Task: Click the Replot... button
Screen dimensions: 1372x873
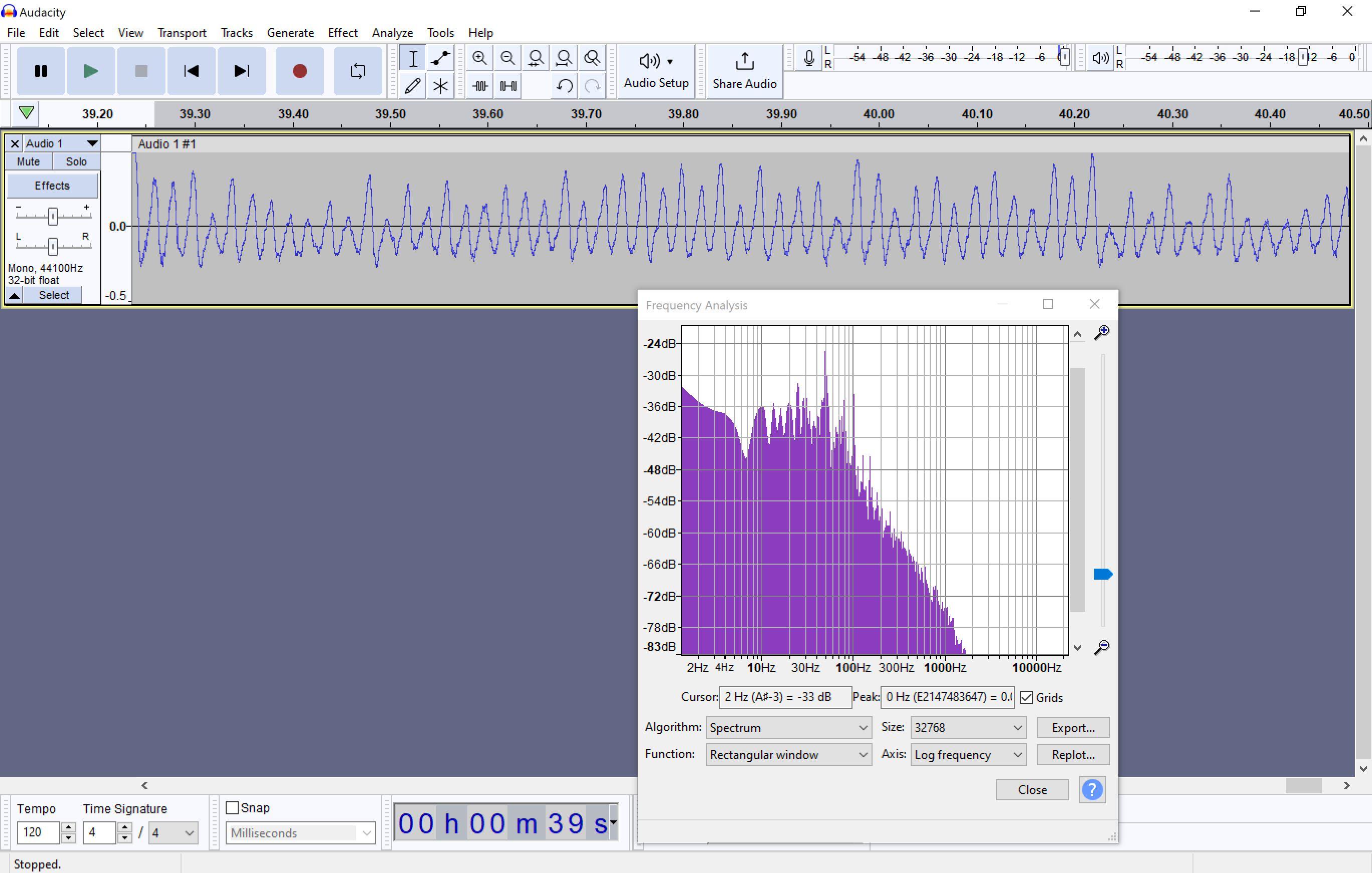Action: (1073, 755)
